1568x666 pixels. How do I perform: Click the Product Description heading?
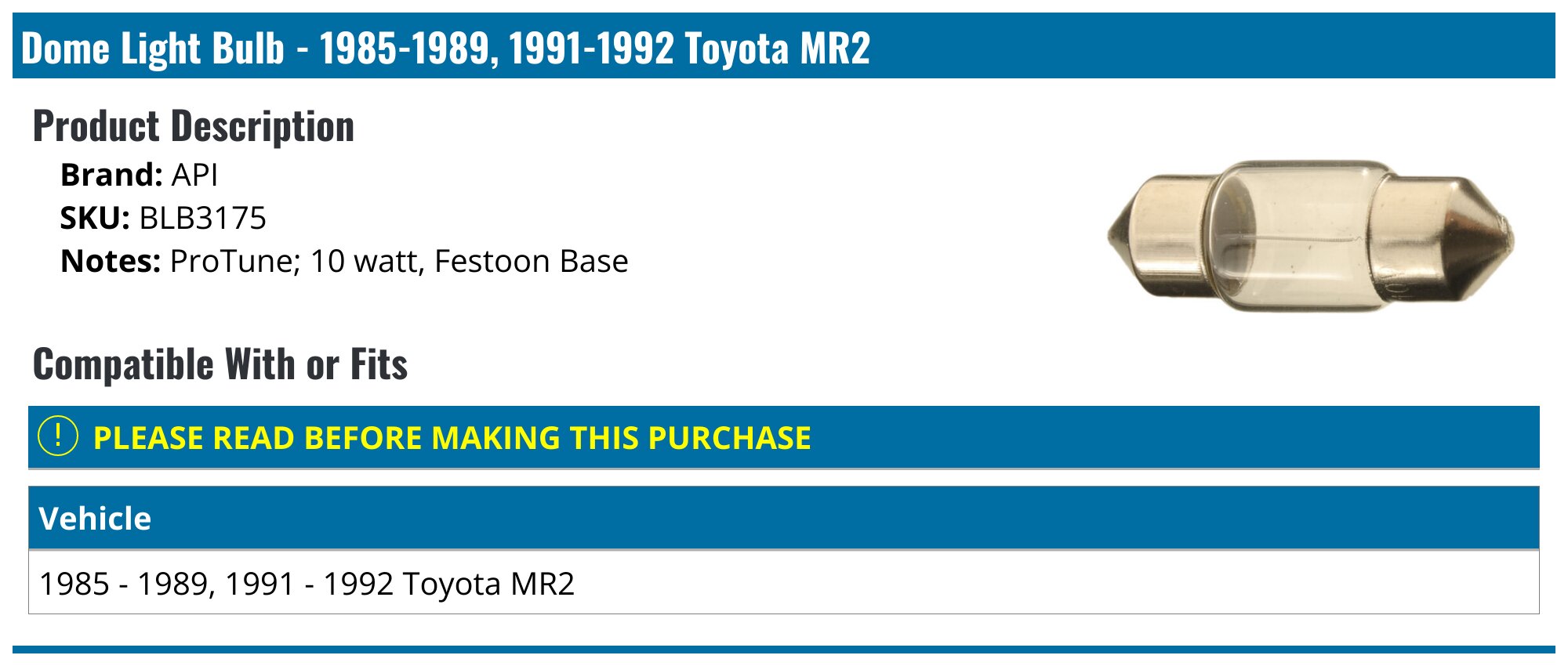pos(194,126)
